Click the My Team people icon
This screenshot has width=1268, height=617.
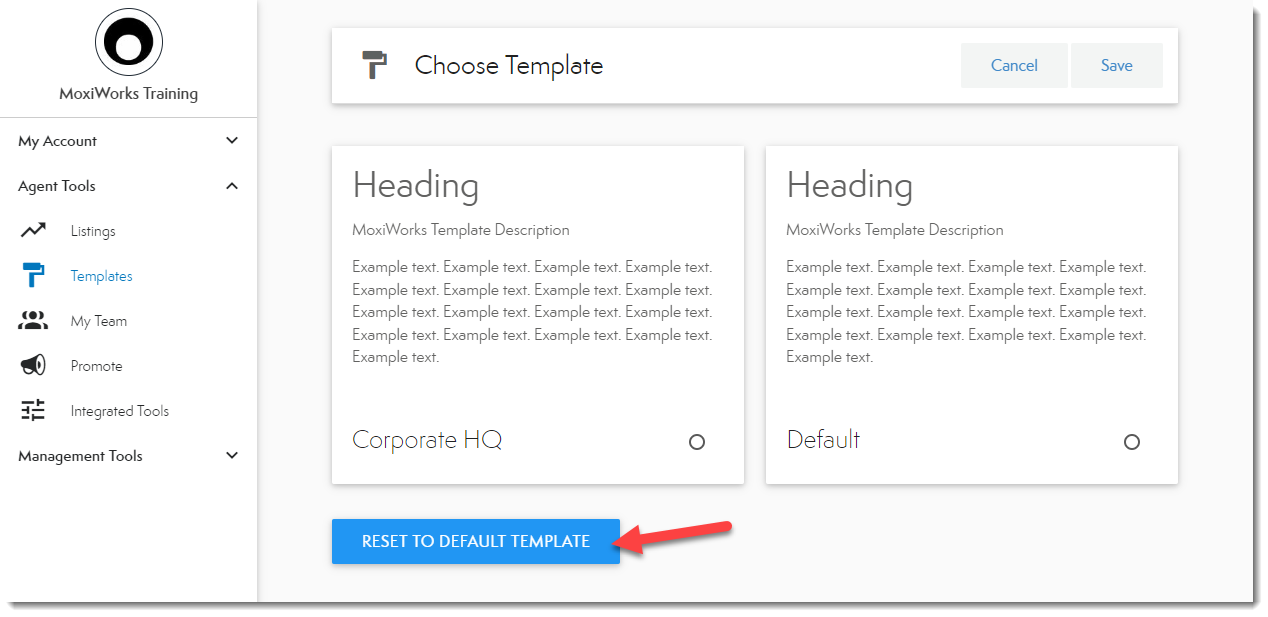[x=33, y=321]
